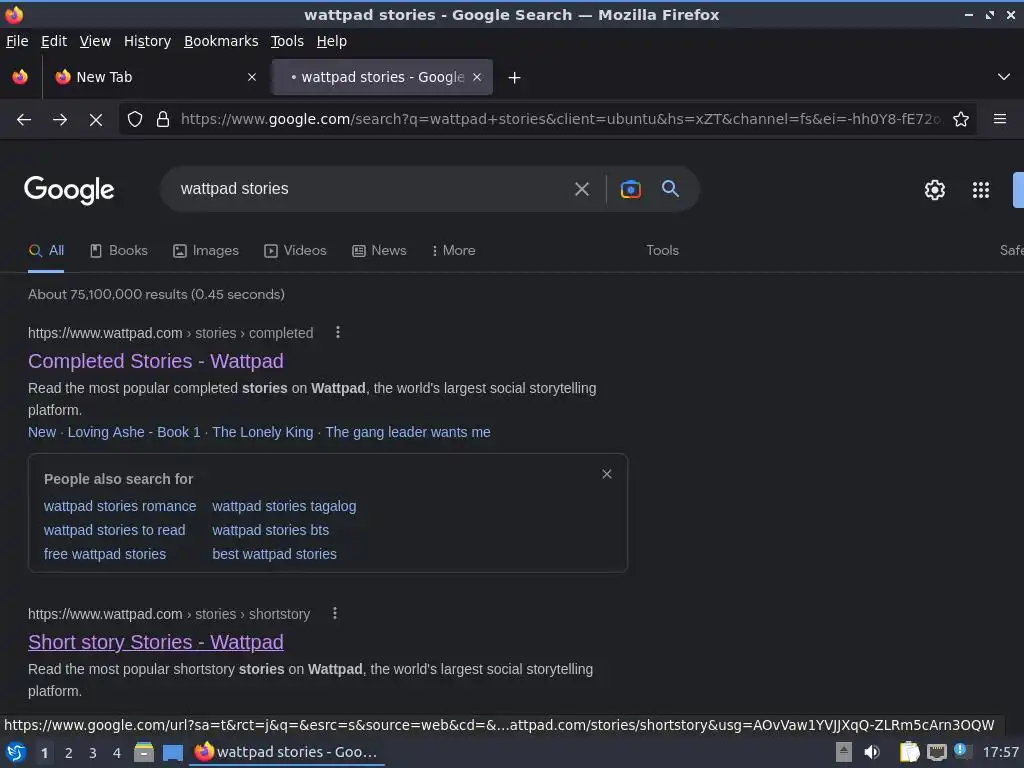Open options for Short story result
This screenshot has height=768, width=1024.
coord(335,613)
